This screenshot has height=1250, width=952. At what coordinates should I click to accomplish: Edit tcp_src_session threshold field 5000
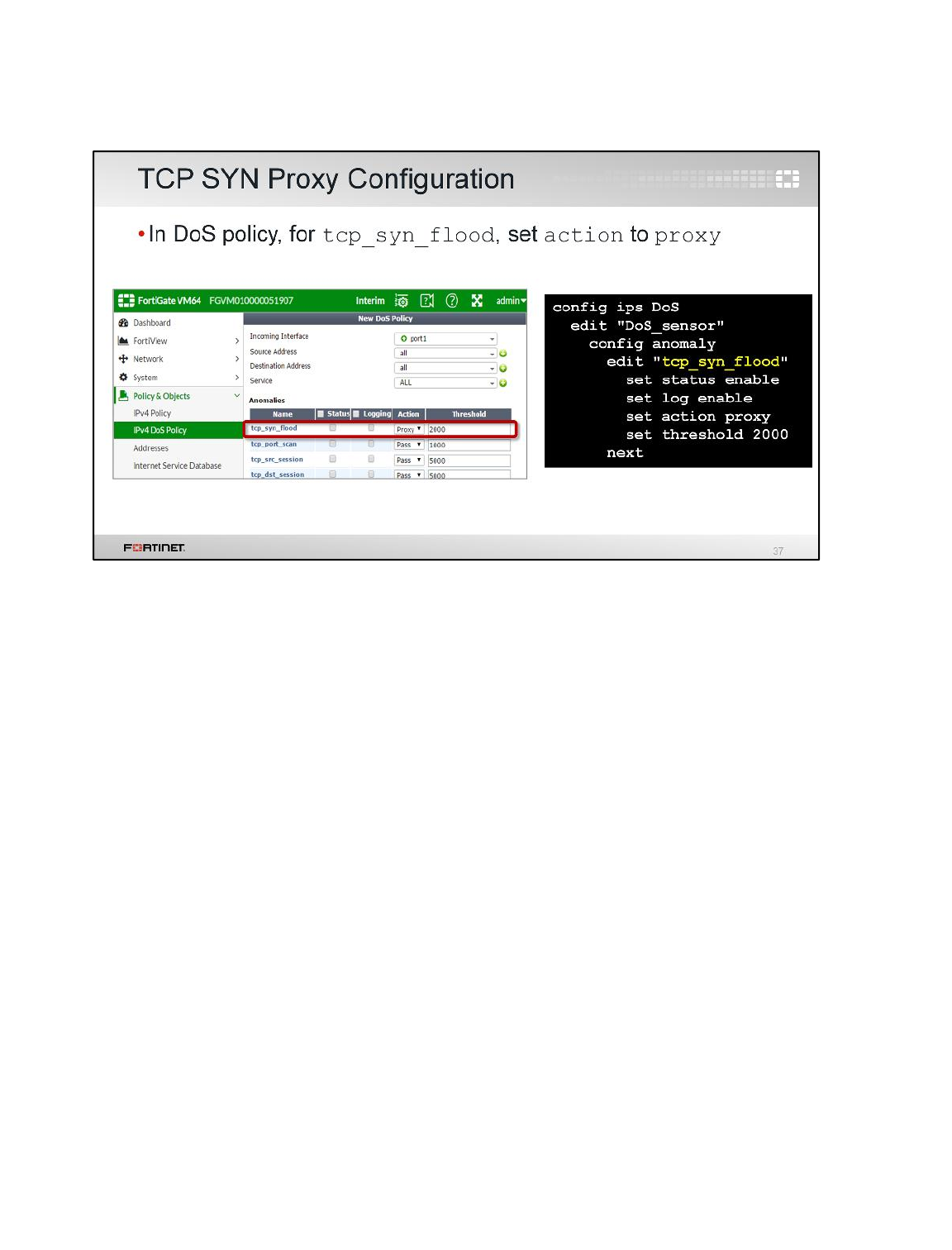[469, 460]
